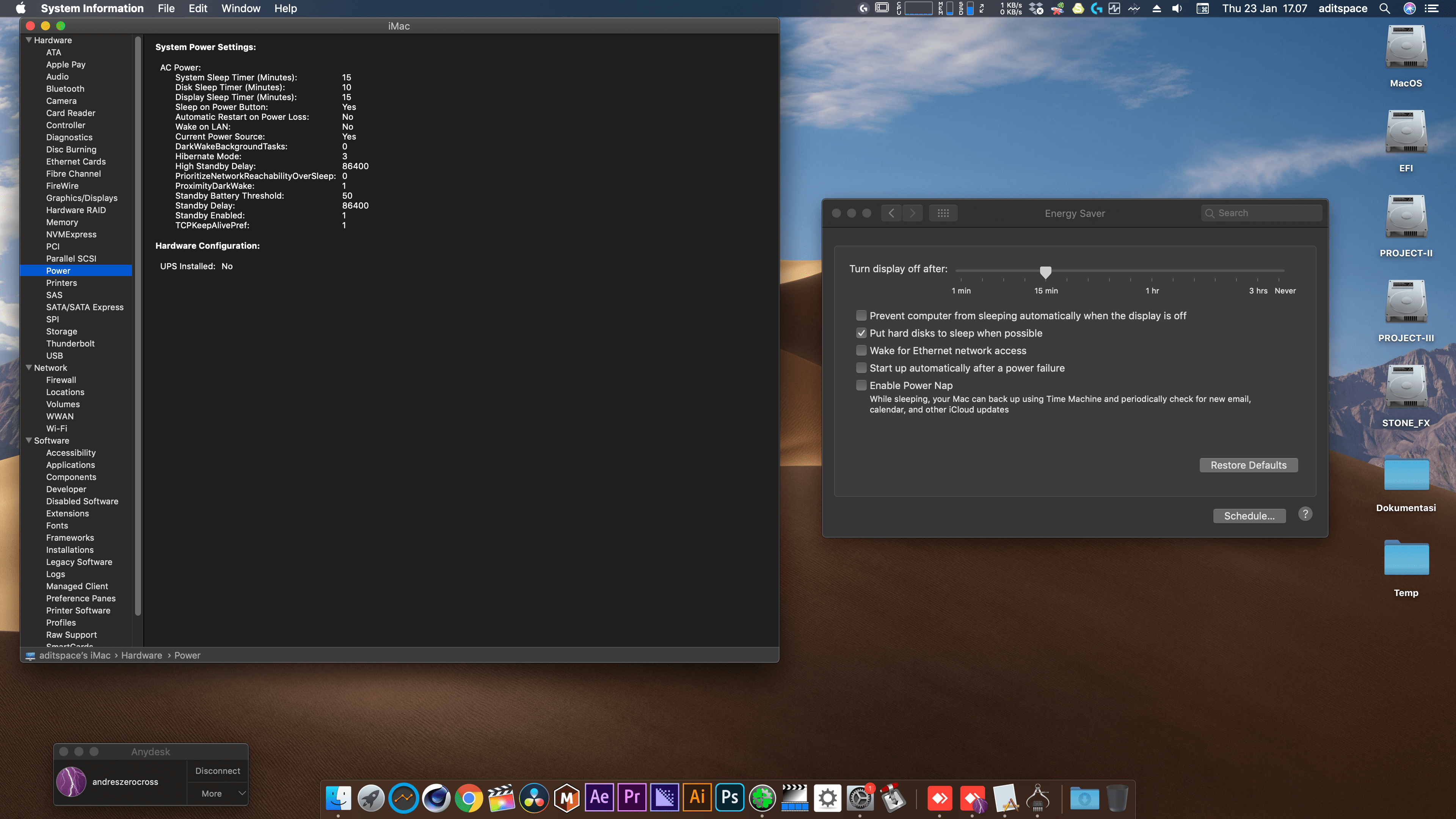Select NVMExpress in the Hardware list

click(x=71, y=234)
